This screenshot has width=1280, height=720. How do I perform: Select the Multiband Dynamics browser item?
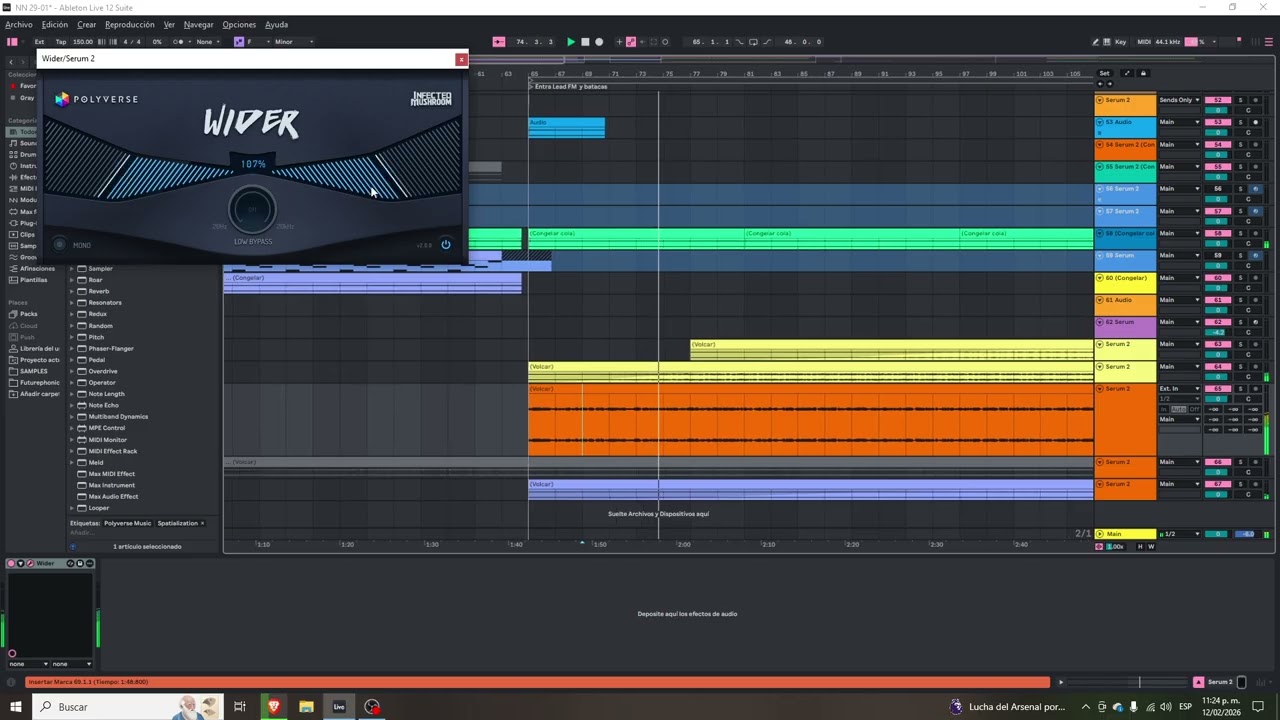[118, 416]
